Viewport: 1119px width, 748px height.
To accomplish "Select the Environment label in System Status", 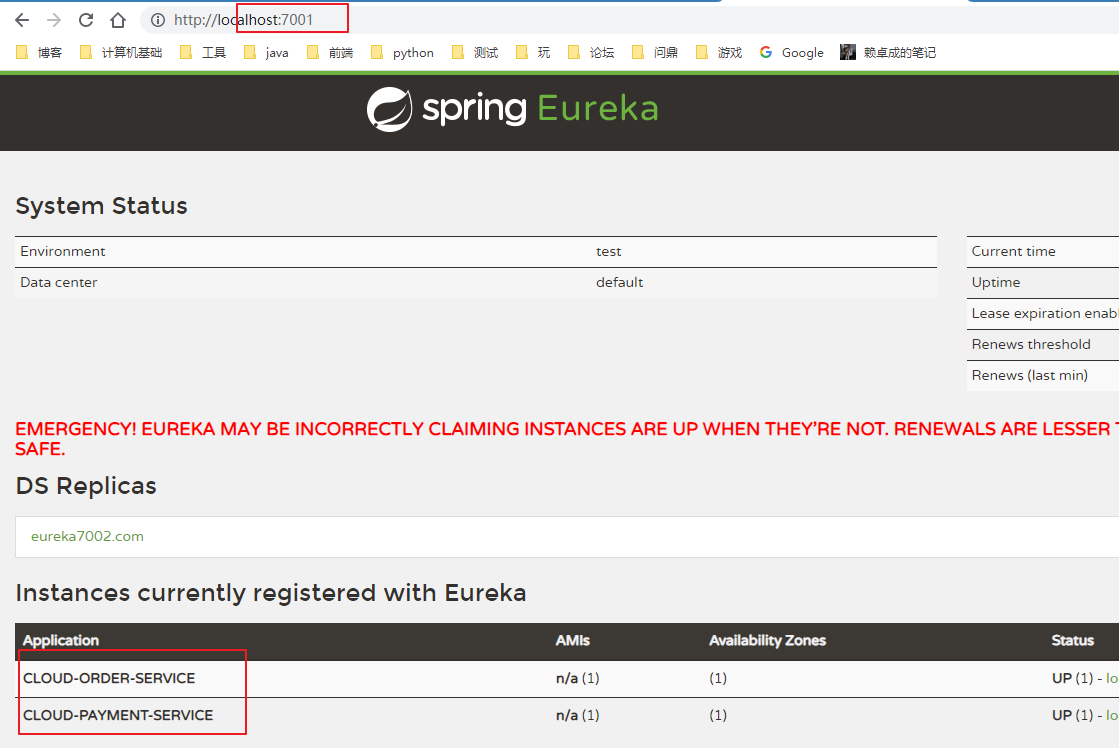I will (x=63, y=251).
